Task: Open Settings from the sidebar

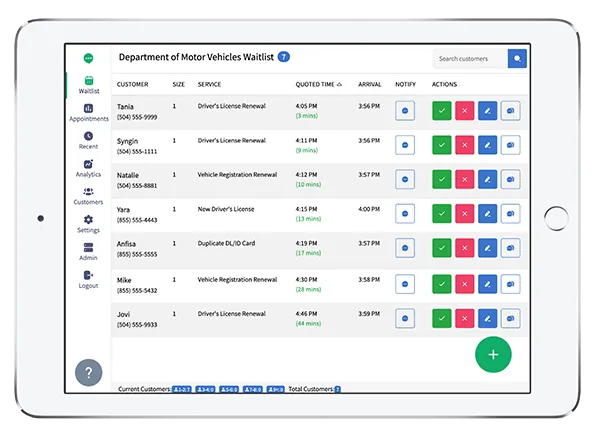Action: (x=88, y=224)
